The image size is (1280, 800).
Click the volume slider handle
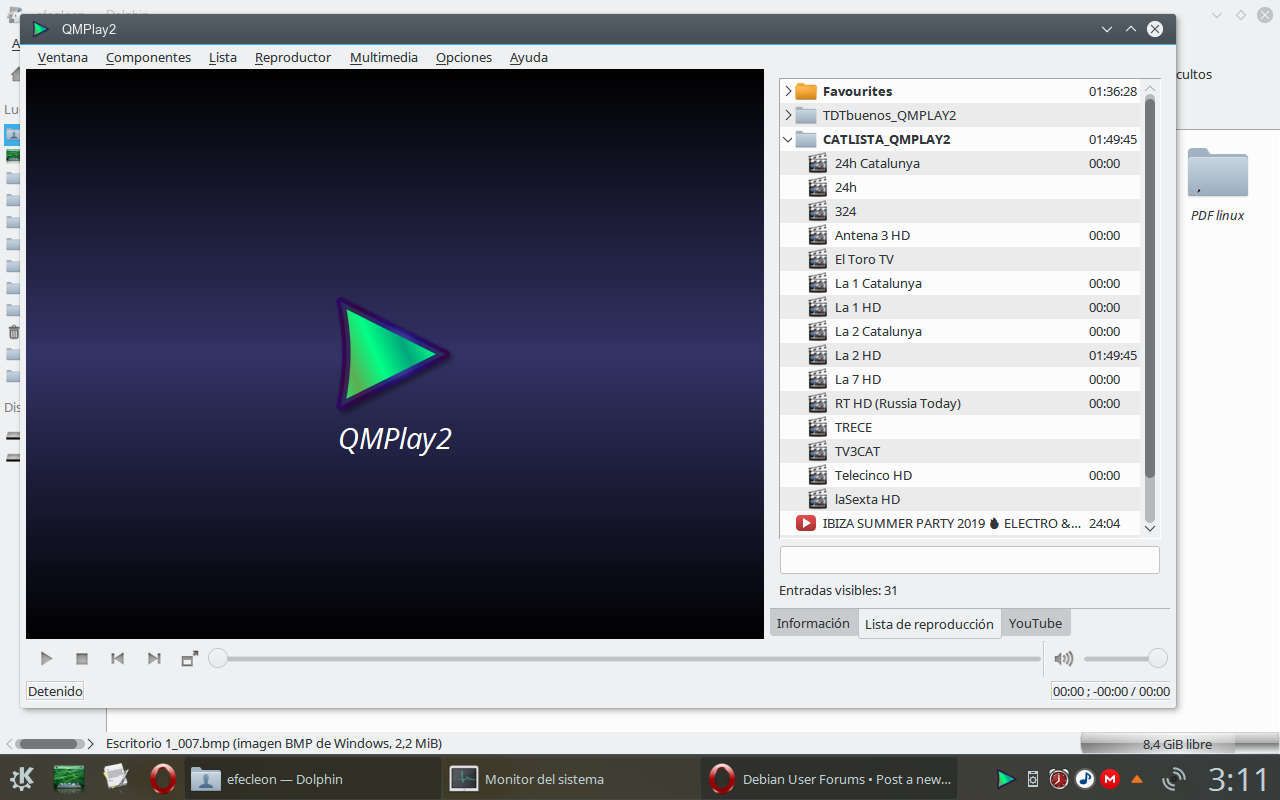pyautogui.click(x=1157, y=658)
